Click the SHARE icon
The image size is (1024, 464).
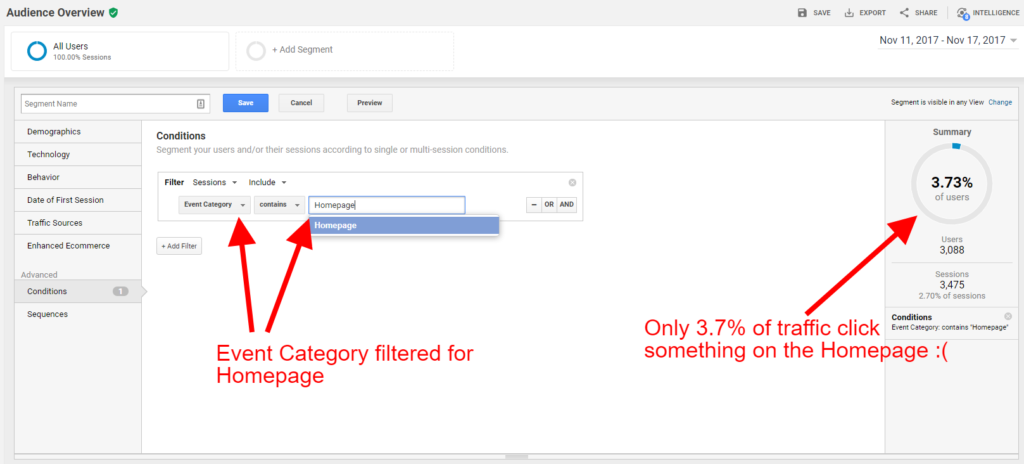click(904, 12)
